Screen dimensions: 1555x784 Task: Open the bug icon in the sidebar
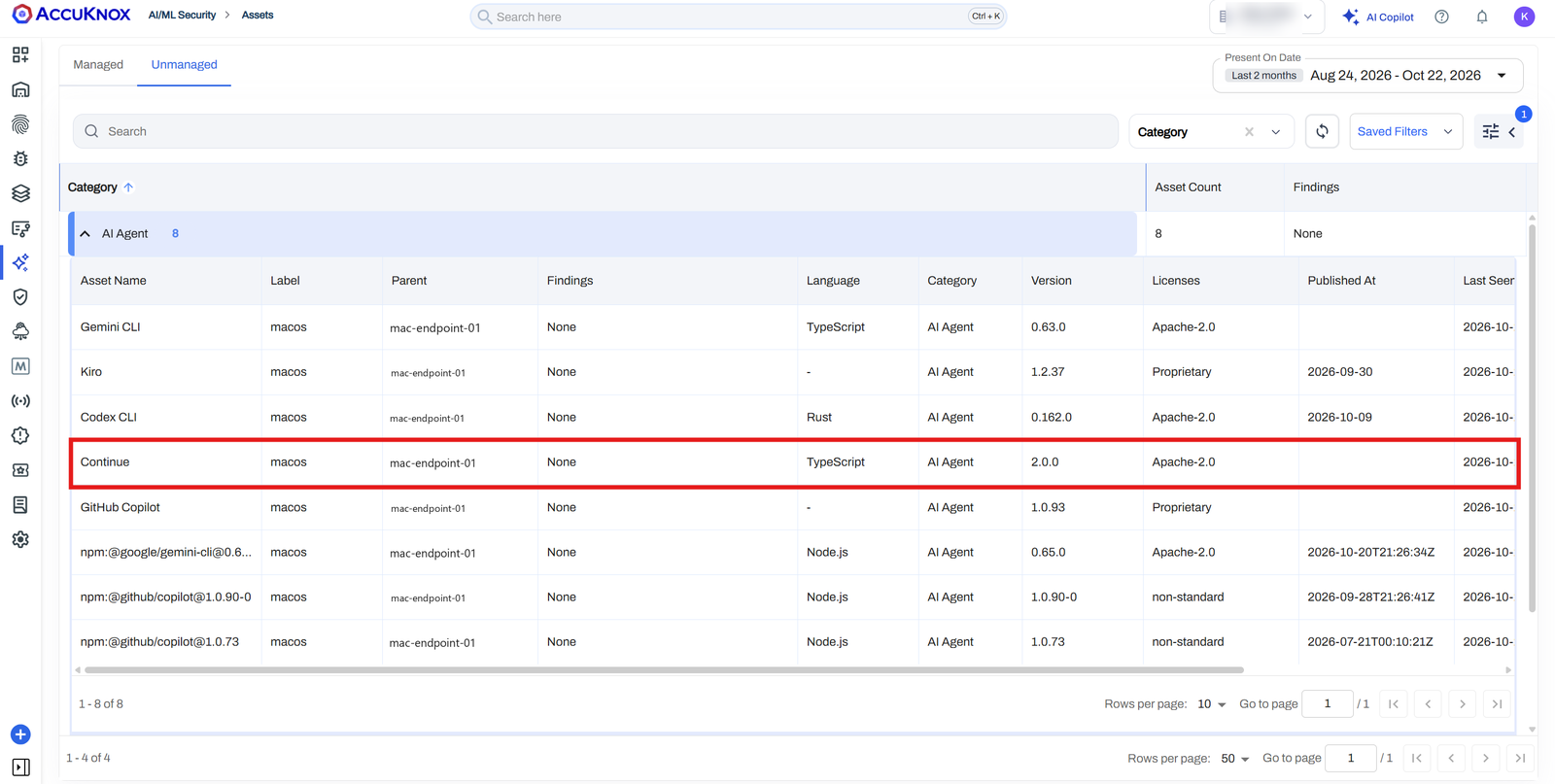20,159
